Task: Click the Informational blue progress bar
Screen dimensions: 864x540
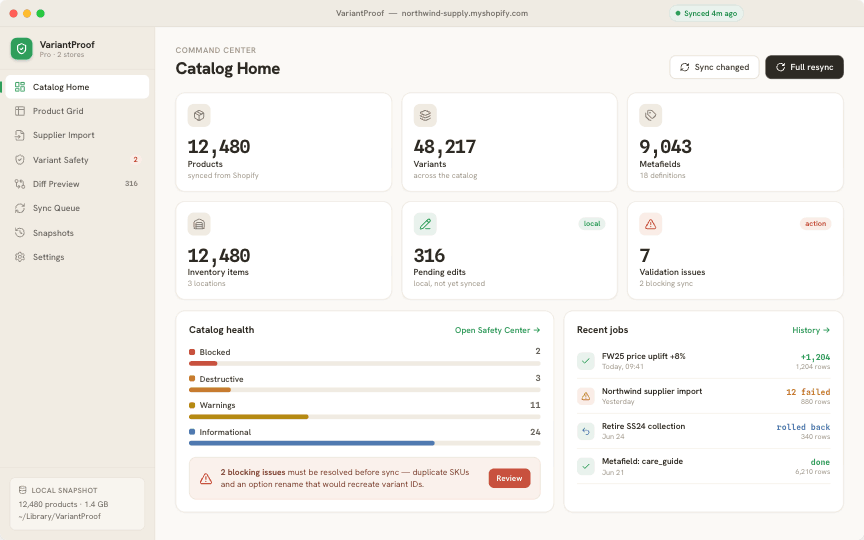Action: 364,443
